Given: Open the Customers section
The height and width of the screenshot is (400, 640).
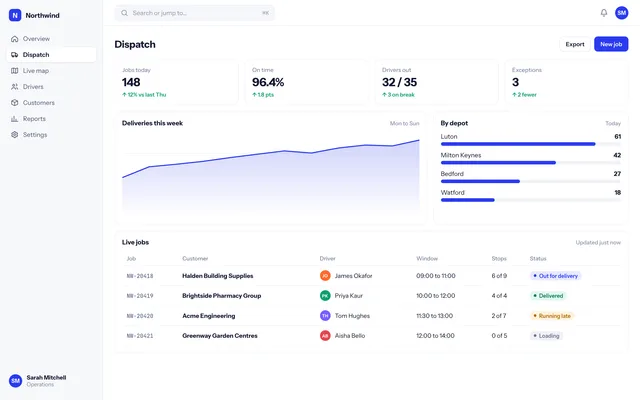Looking at the screenshot, I should tap(51, 102).
